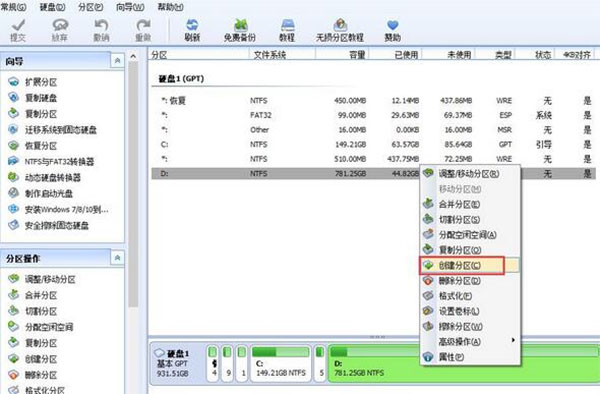The width and height of the screenshot is (600, 394).
Task: Choose 擦除分区(W) in context menu
Action: [470, 327]
